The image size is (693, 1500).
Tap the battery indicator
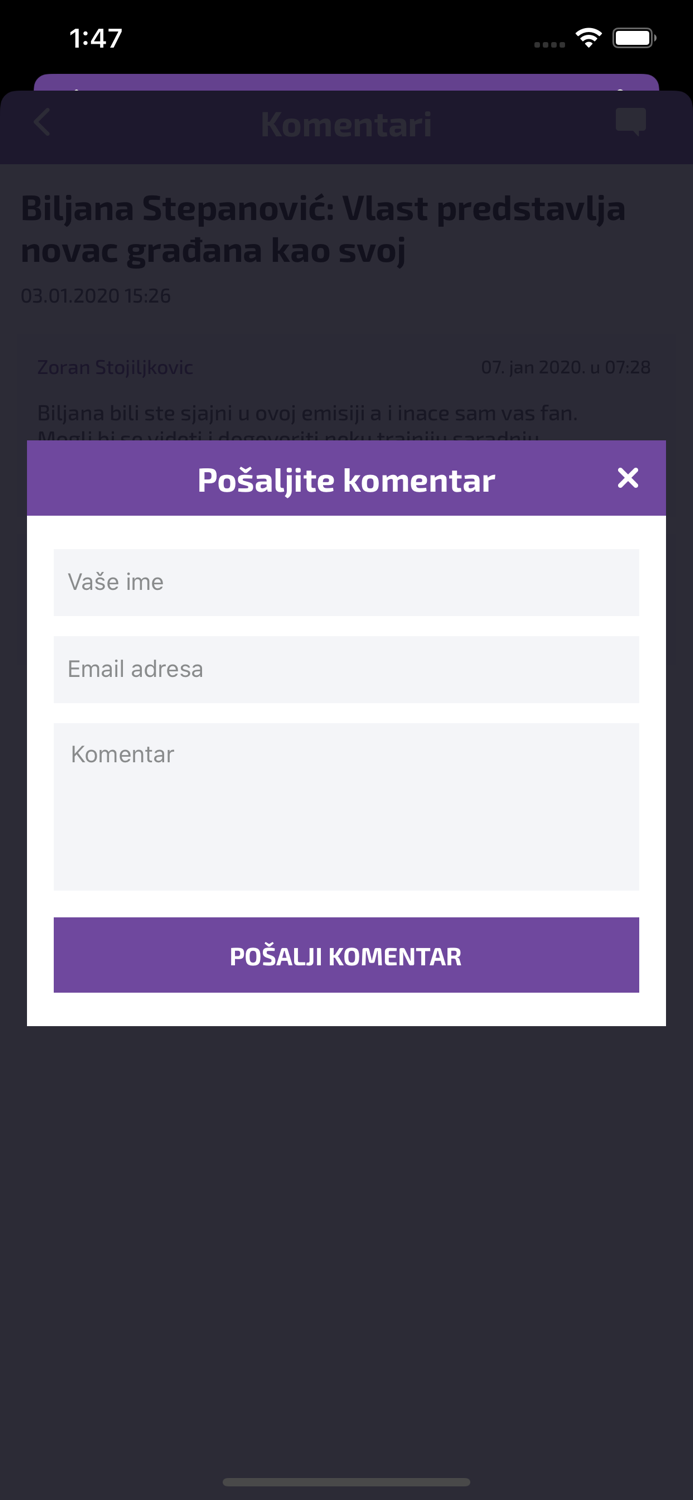[x=633, y=37]
